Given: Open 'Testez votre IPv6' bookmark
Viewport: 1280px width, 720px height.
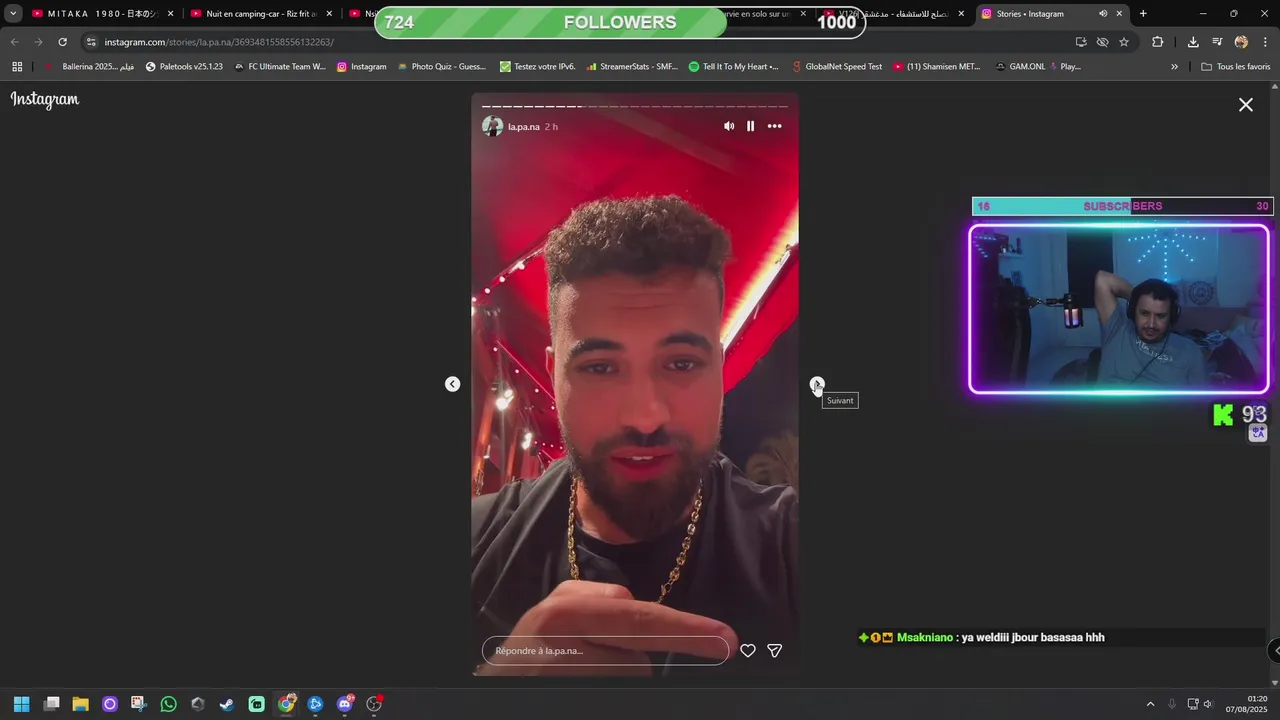Looking at the screenshot, I should tap(537, 67).
